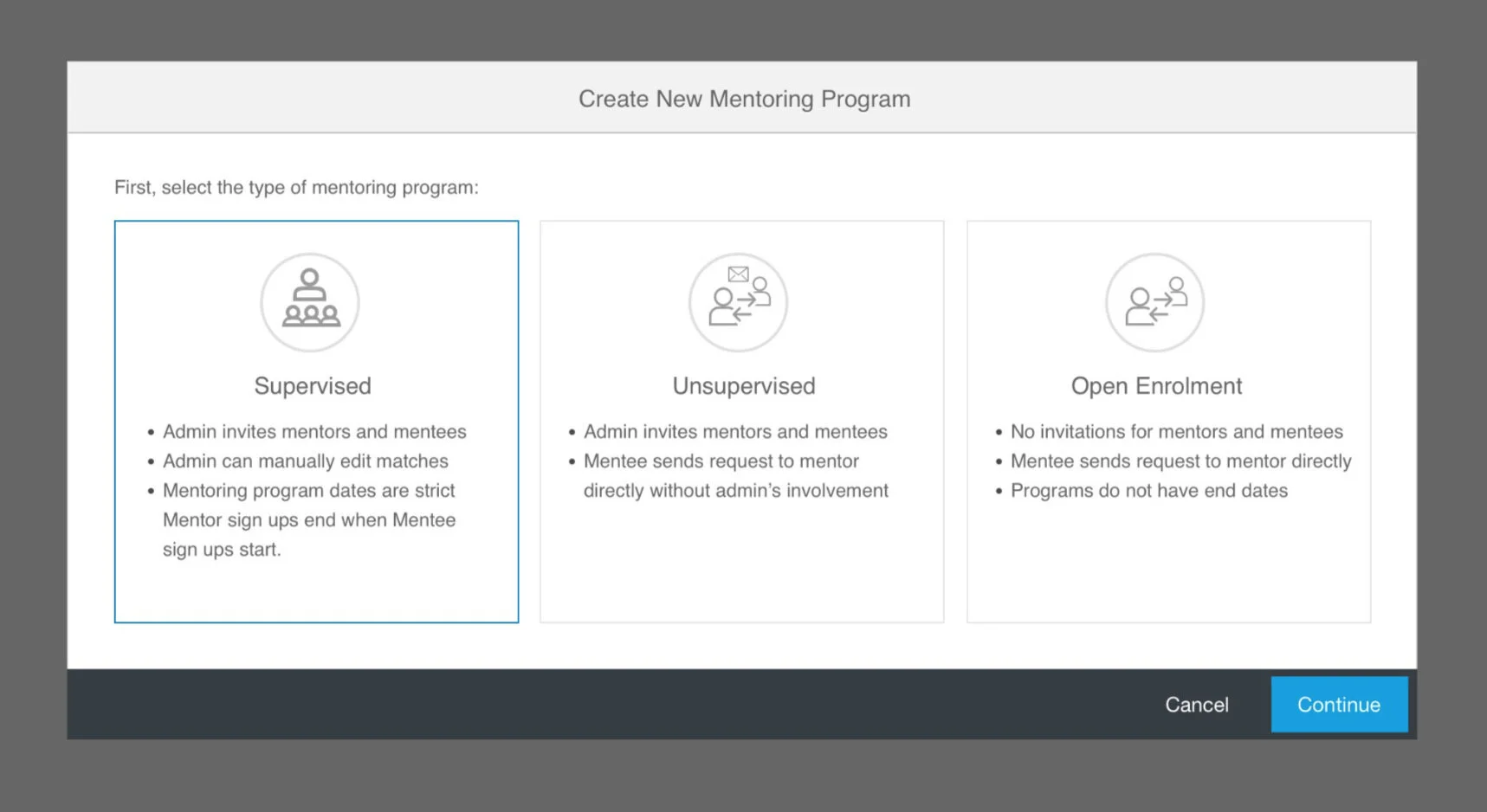Click the Open Enrolment exchange icon
1487x812 pixels.
(1154, 302)
